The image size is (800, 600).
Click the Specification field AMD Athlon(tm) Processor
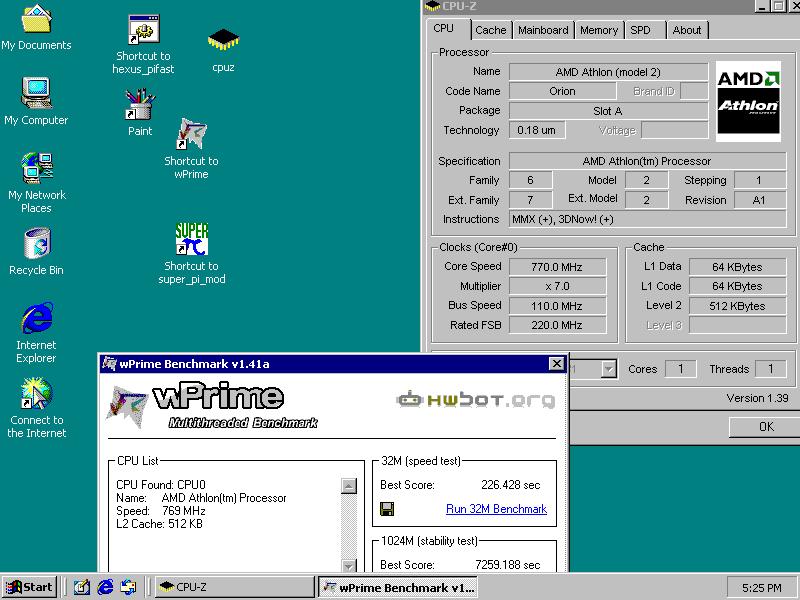coord(647,161)
